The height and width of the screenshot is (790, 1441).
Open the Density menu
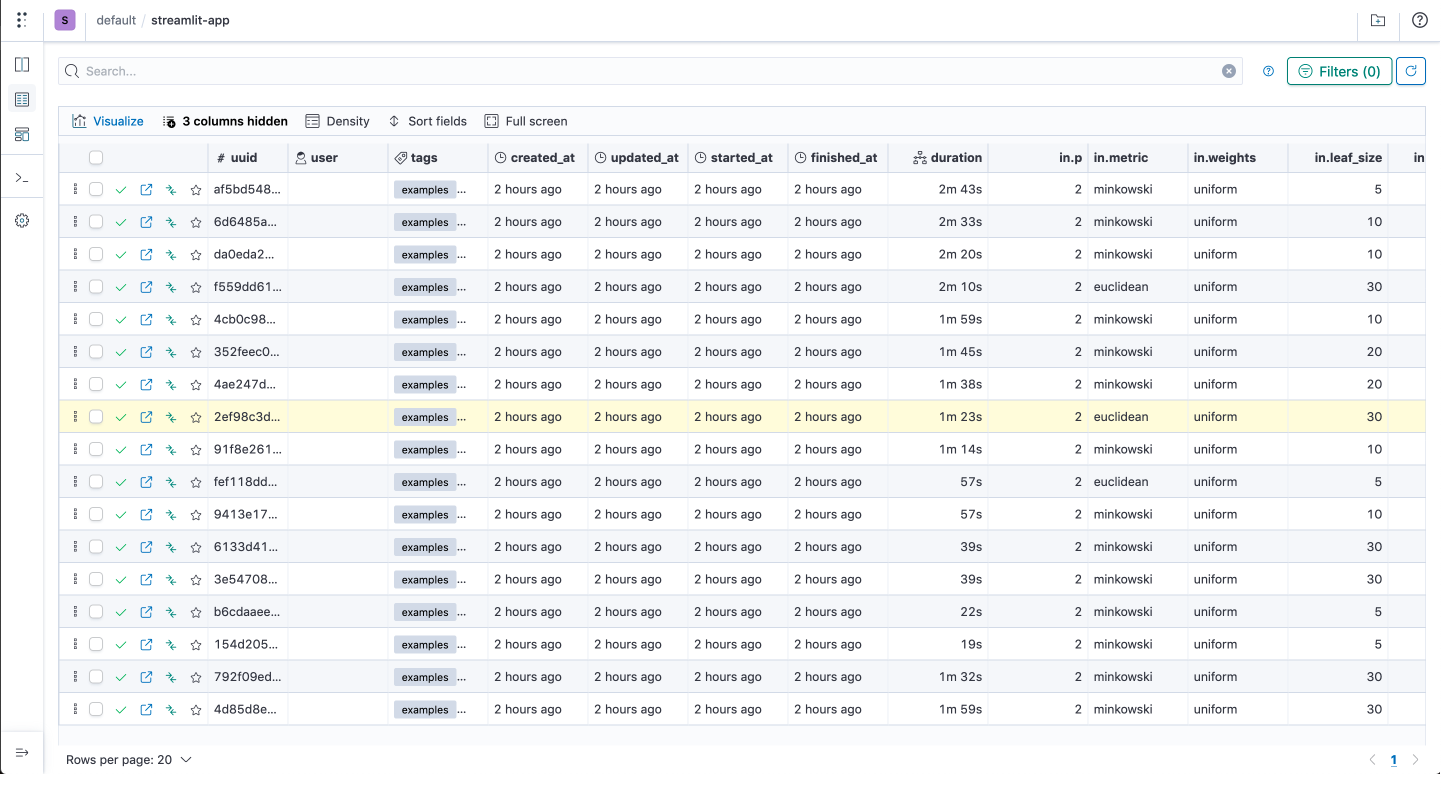[x=337, y=121]
